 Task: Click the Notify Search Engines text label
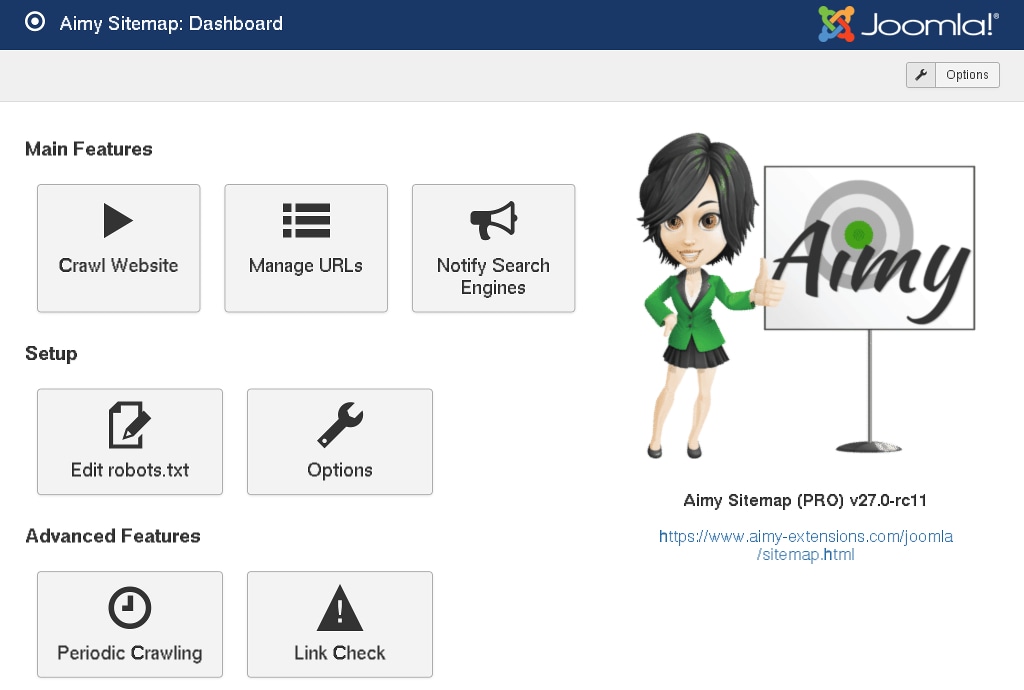coord(493,276)
